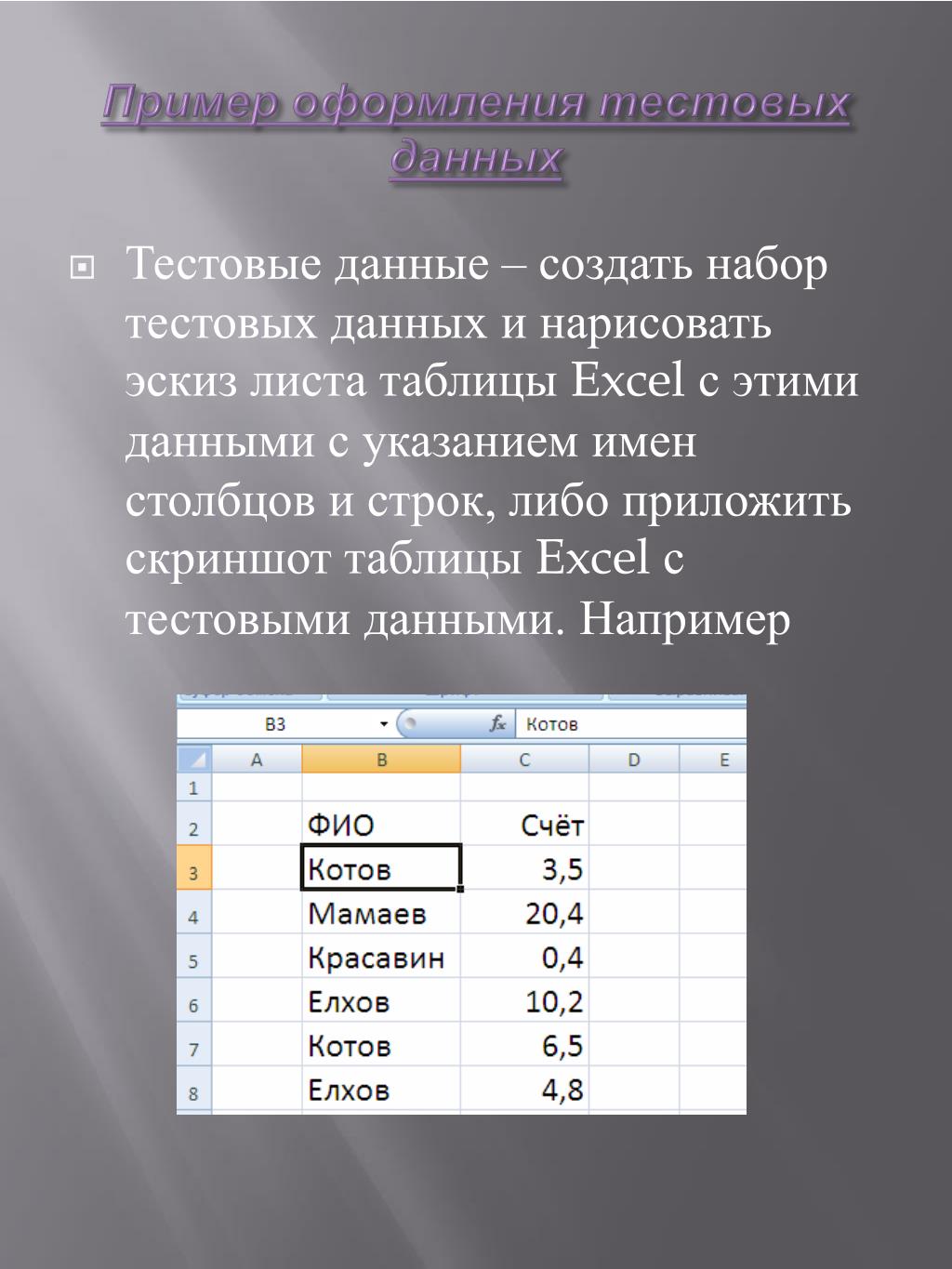The width and height of the screenshot is (952, 1269).
Task: Click the cell containing Красавин
Action: 381,956
